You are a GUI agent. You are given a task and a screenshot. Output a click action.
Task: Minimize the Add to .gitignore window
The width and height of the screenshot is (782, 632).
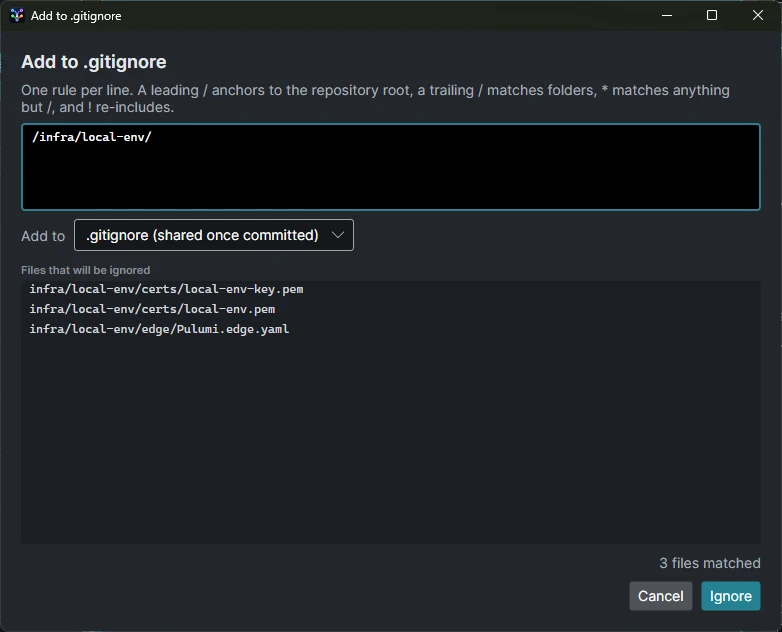(x=667, y=15)
